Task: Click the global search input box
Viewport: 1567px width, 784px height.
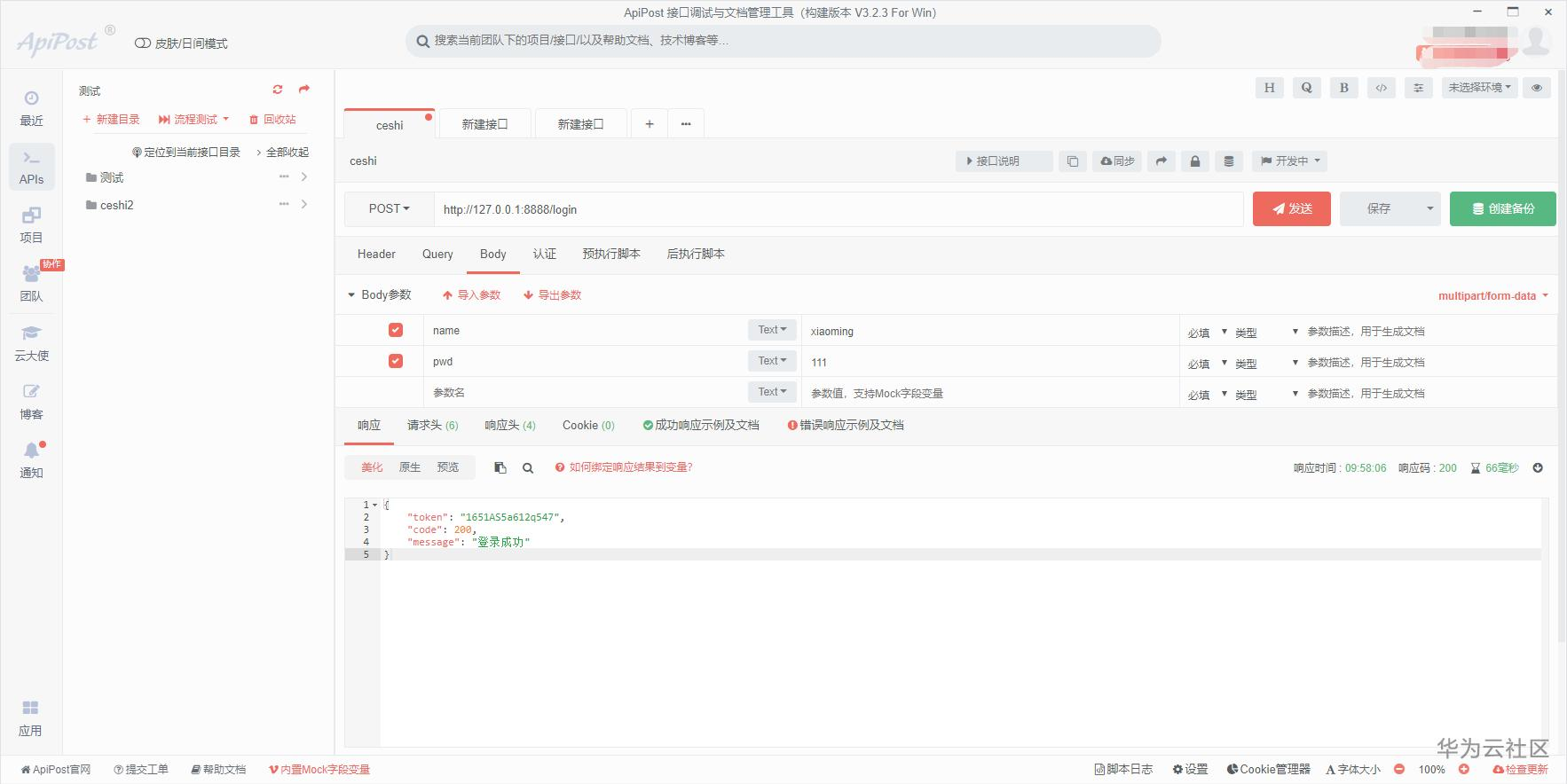Action: (x=783, y=41)
